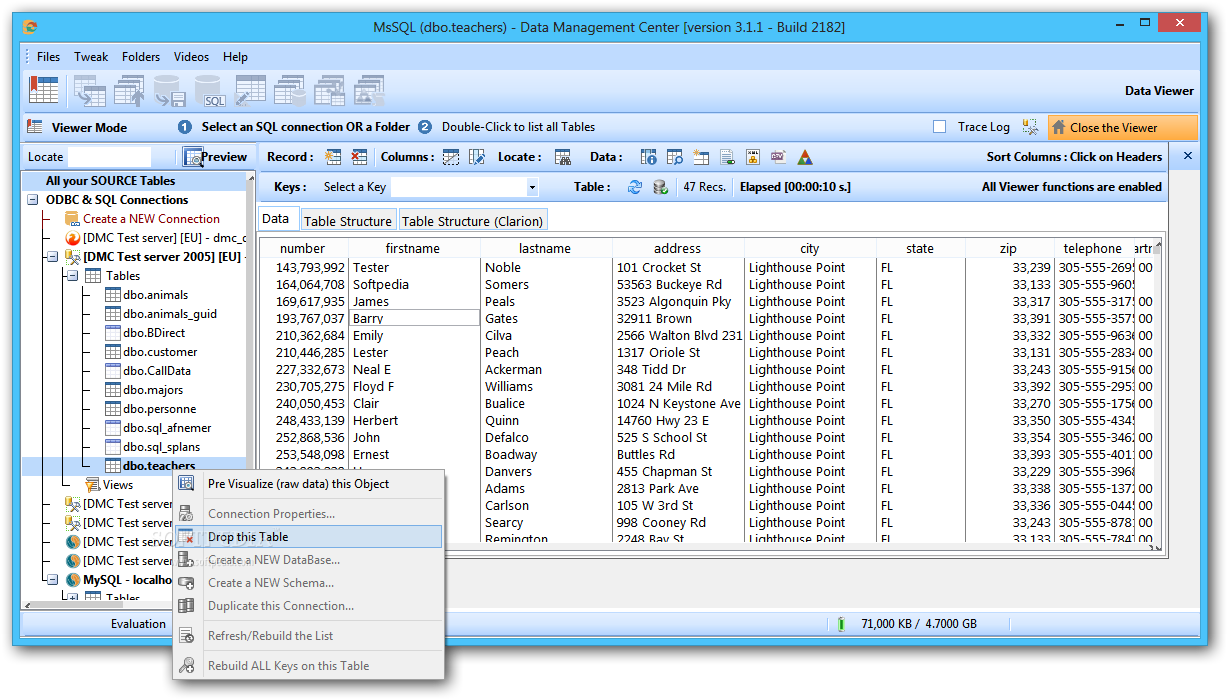The width and height of the screenshot is (1228, 700).
Task: Select dbo.sql_splans table in tree
Action: pyautogui.click(x=161, y=447)
